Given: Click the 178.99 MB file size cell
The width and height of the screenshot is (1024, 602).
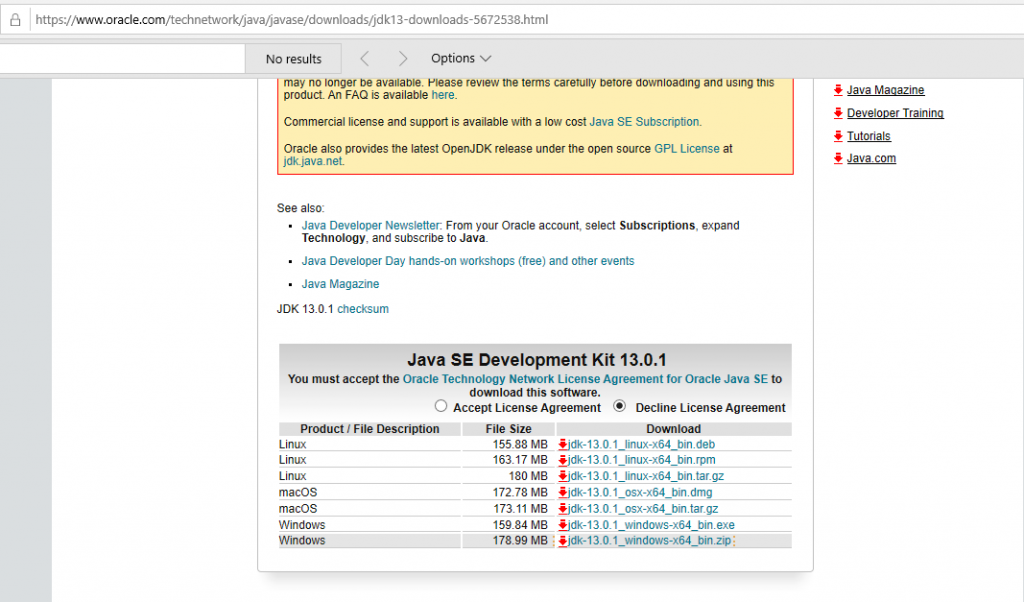Looking at the screenshot, I should (509, 541).
